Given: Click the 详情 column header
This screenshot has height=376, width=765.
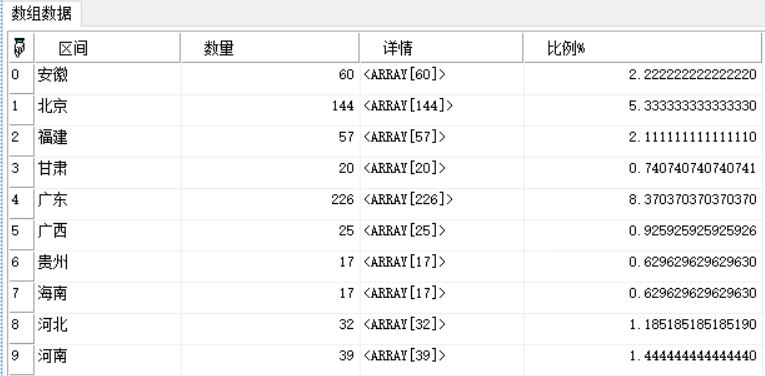Looking at the screenshot, I should [x=442, y=48].
